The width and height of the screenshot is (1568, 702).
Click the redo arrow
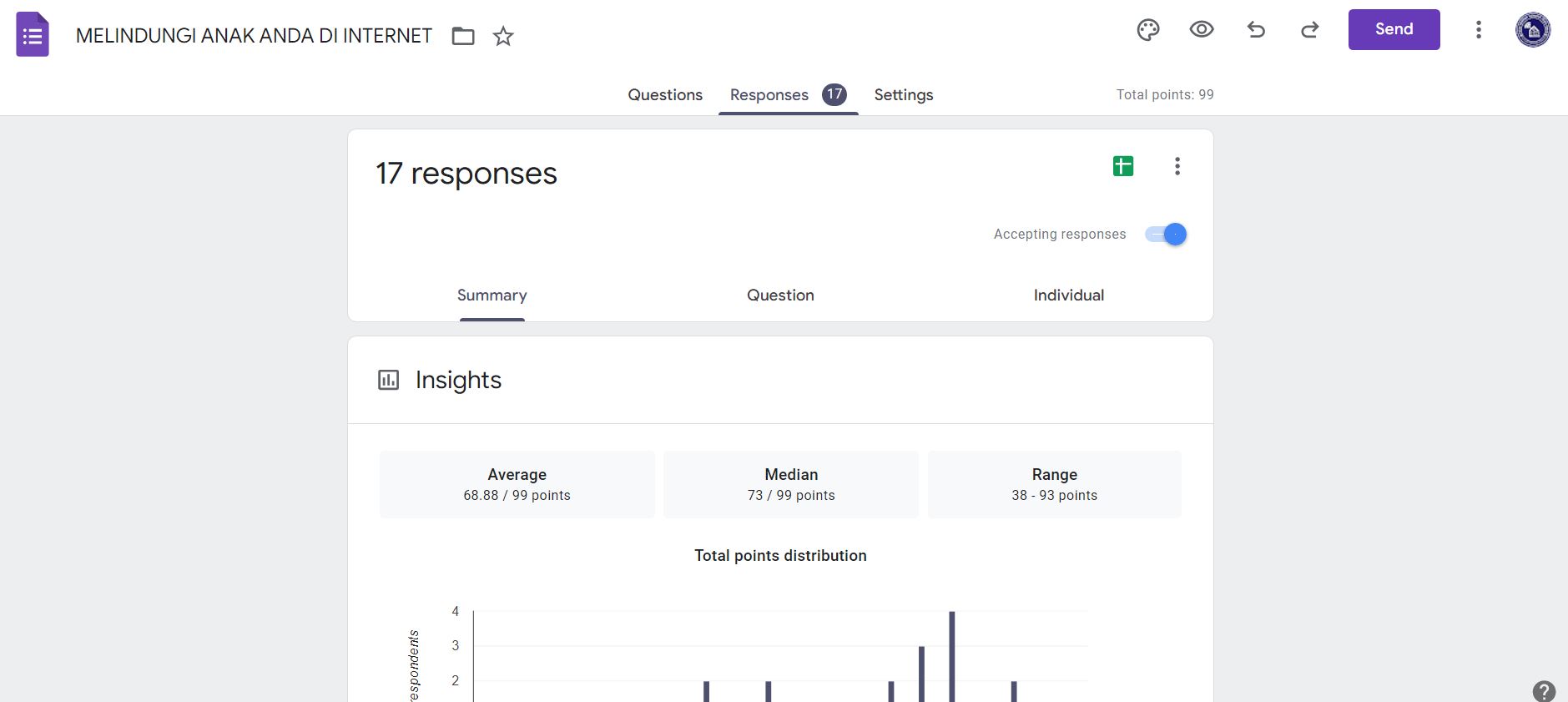point(1309,30)
